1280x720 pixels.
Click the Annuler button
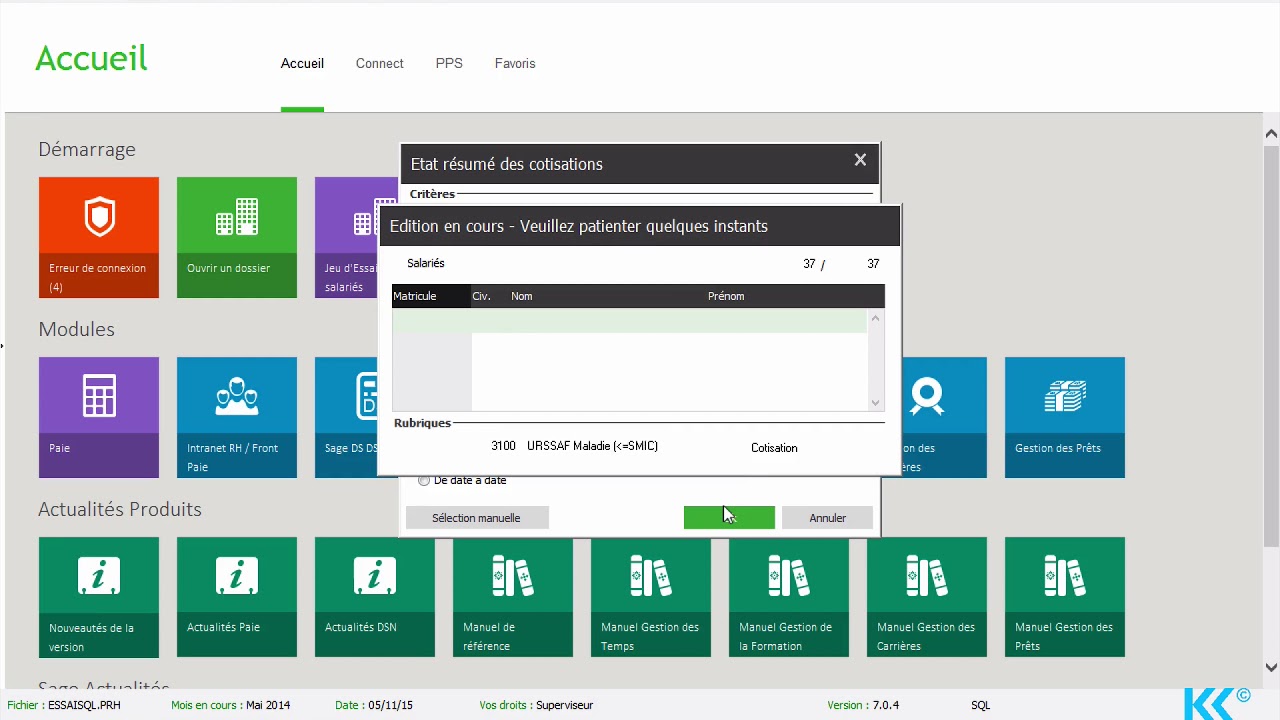point(827,518)
